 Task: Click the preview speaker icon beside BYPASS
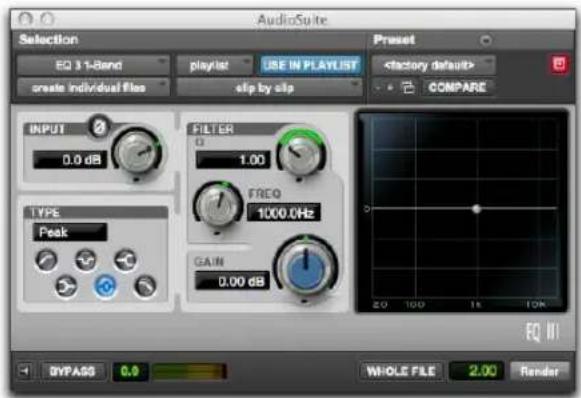pos(24,370)
